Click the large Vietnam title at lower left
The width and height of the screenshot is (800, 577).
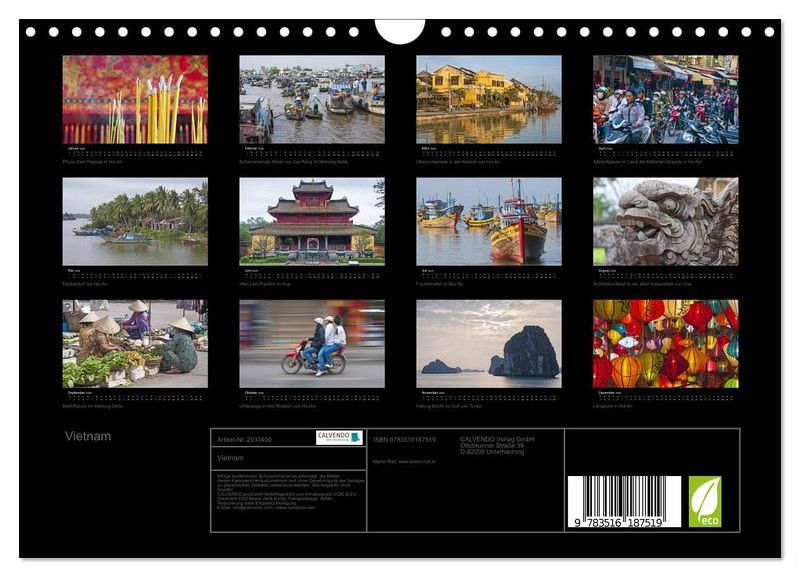point(88,436)
